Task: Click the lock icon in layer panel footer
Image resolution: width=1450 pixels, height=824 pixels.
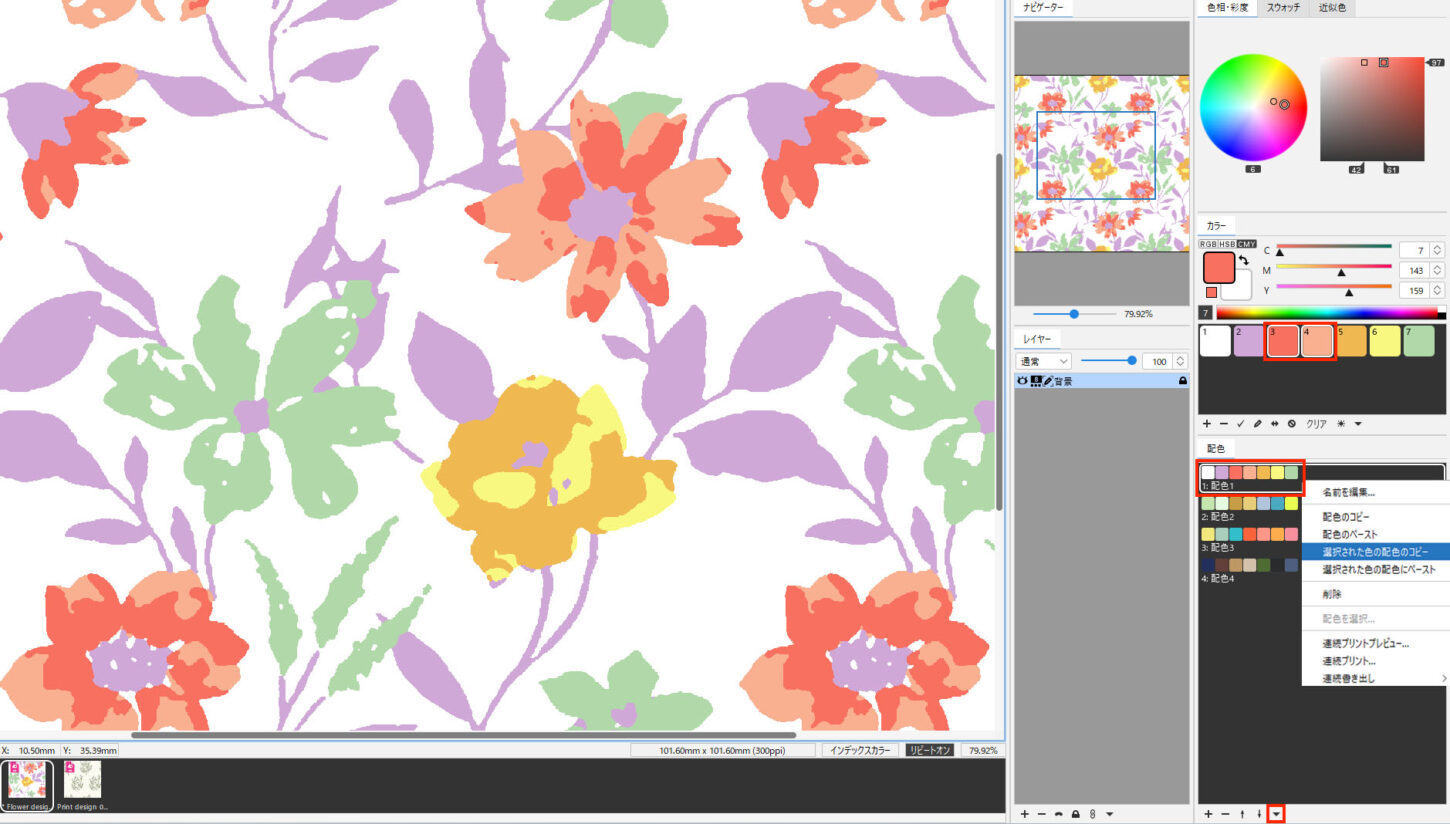Action: tap(1075, 814)
